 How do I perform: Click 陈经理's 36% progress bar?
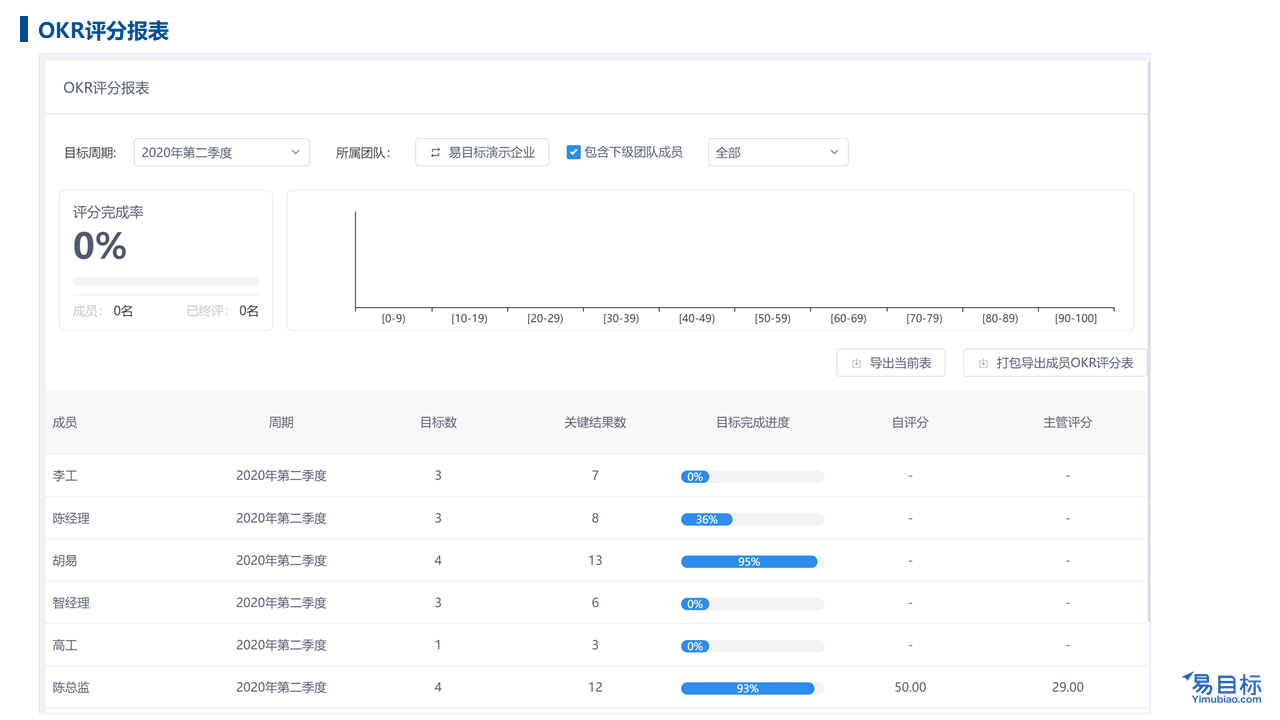pyautogui.click(x=752, y=520)
